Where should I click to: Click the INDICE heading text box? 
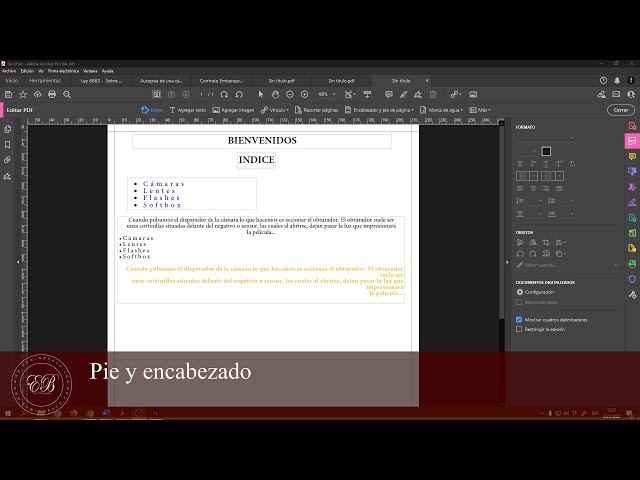256,160
